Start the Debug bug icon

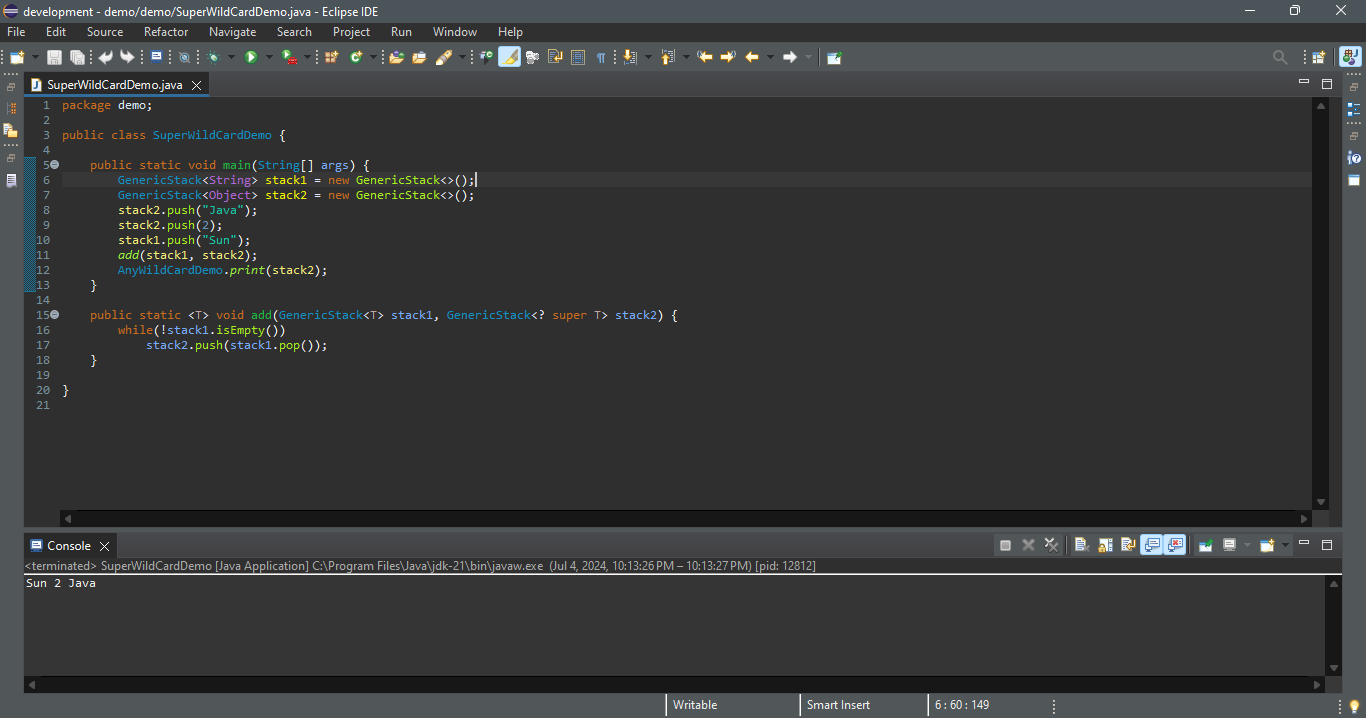[x=214, y=57]
